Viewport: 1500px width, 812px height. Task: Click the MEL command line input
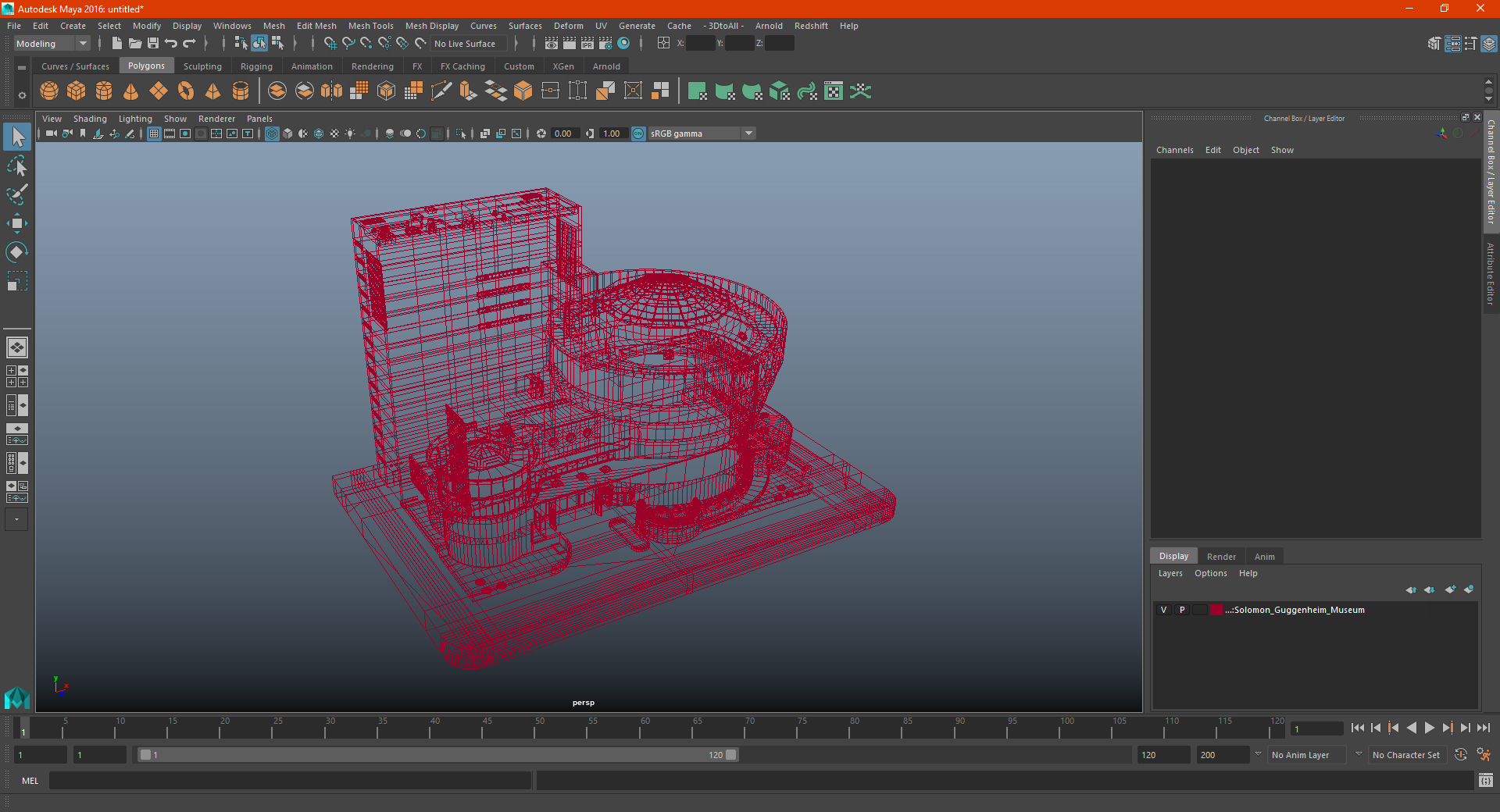click(290, 780)
